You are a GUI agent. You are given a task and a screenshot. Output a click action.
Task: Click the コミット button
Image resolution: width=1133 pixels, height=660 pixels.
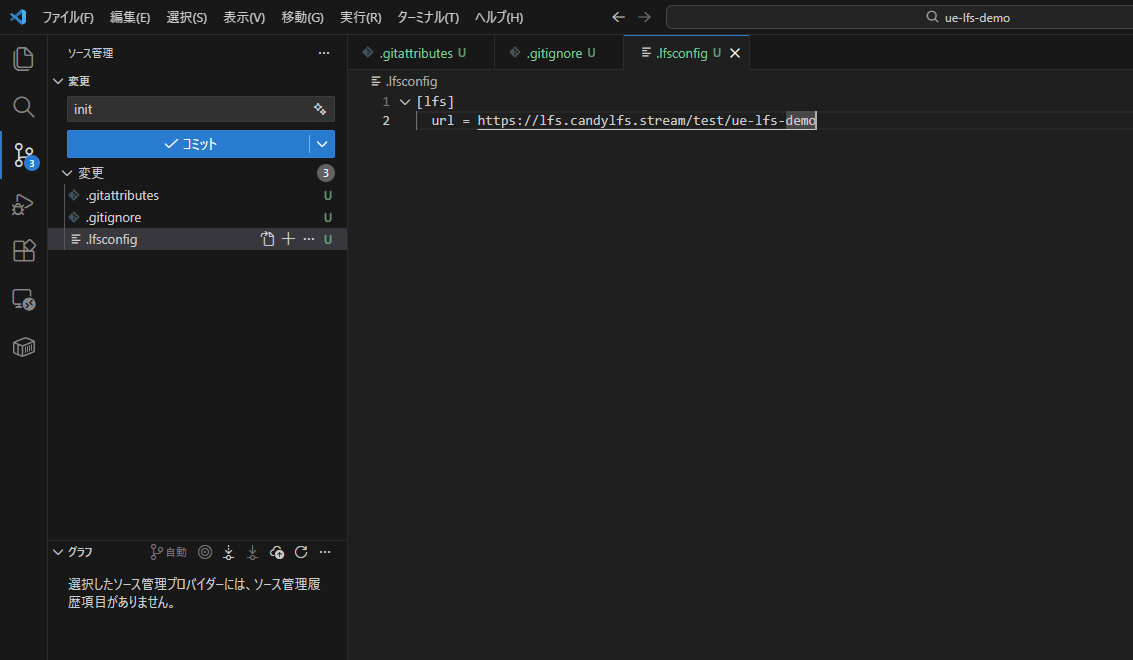188,144
